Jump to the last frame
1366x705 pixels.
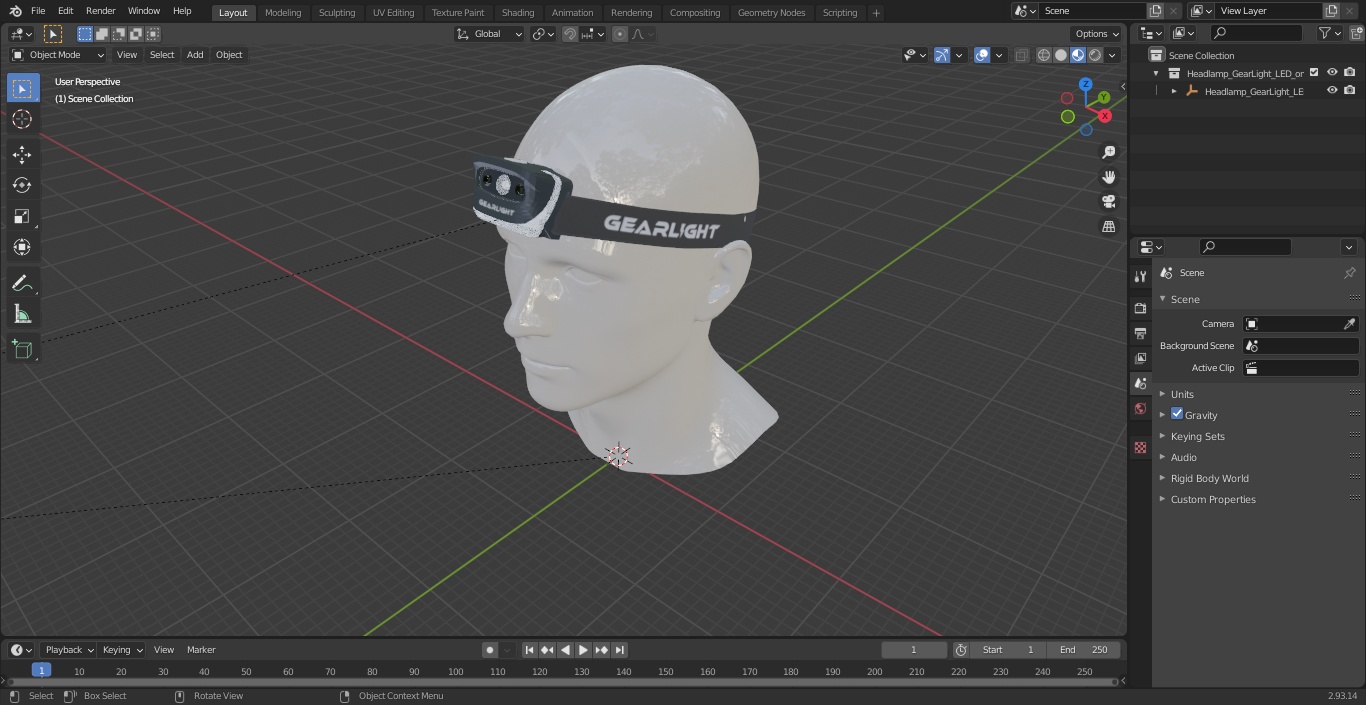pos(620,650)
